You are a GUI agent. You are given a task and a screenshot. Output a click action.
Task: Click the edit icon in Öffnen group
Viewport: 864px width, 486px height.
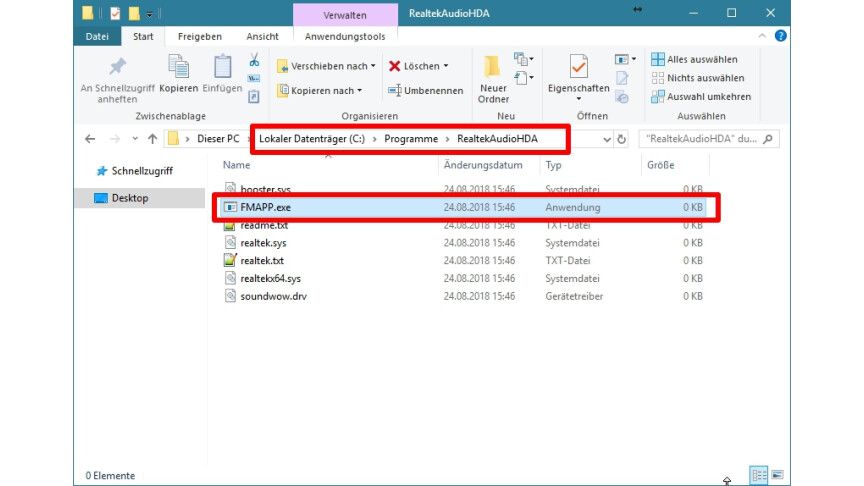pyautogui.click(x=622, y=78)
